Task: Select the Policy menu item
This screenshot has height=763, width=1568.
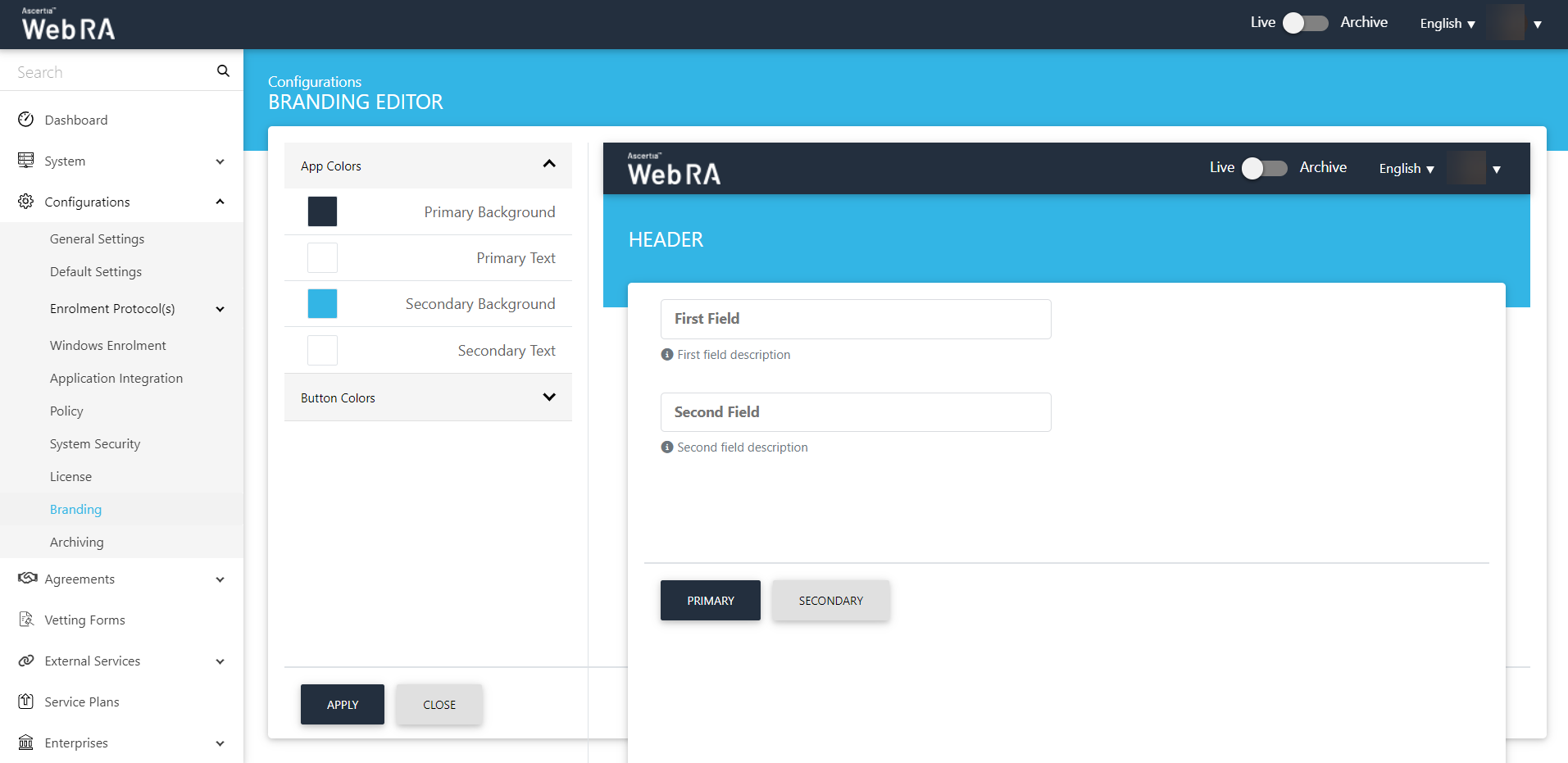Action: tap(66, 411)
